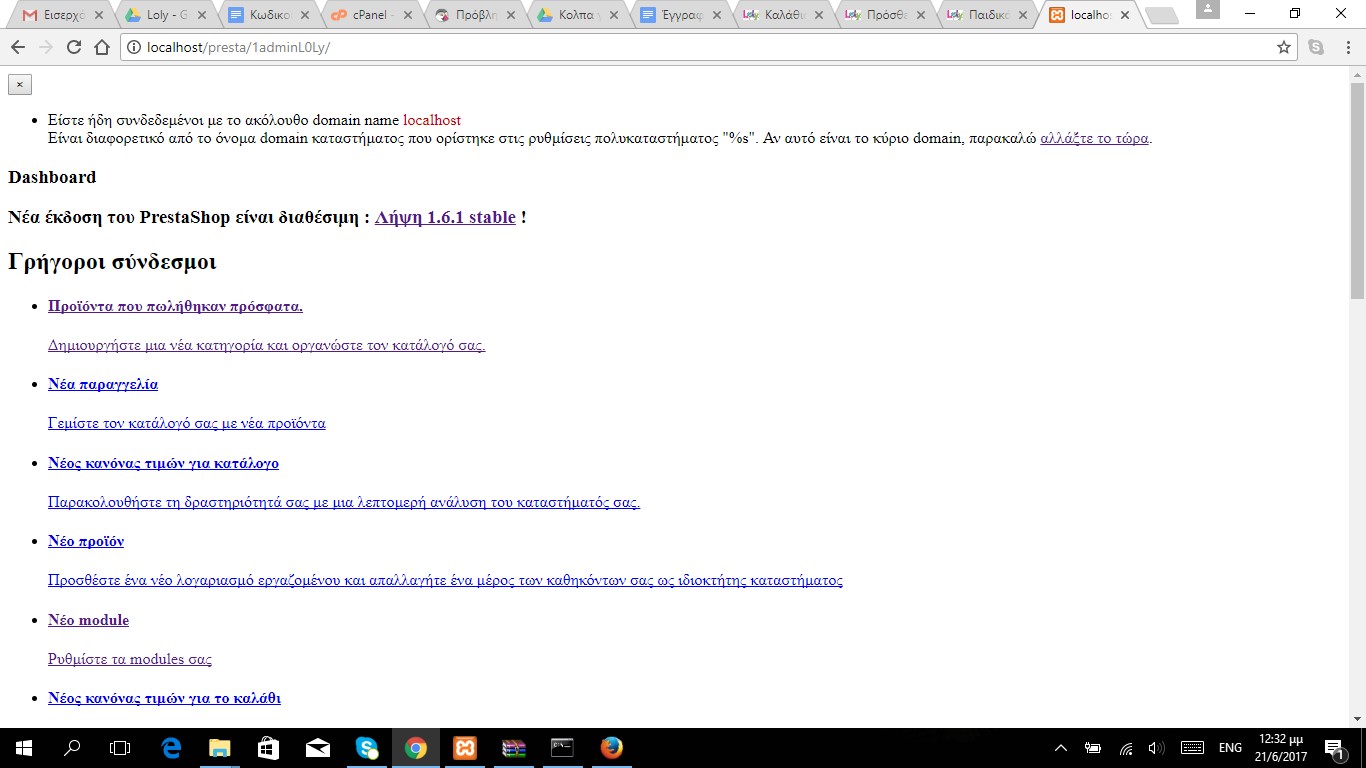Open the volume control in the tray
The width and height of the screenshot is (1366, 768).
click(x=1157, y=748)
